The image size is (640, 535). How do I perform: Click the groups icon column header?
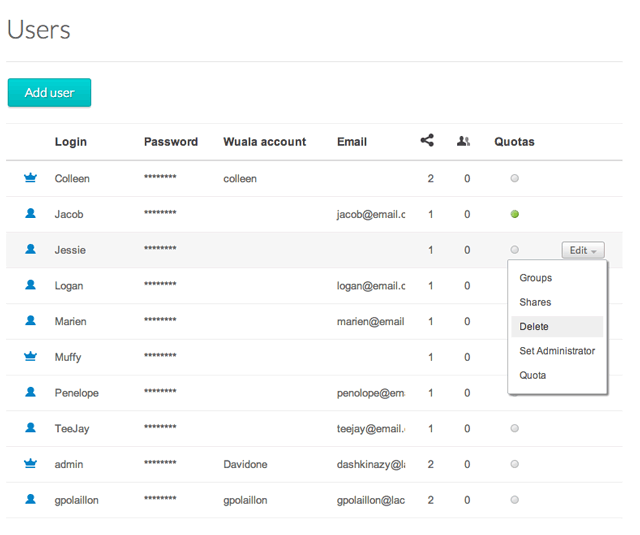(463, 141)
